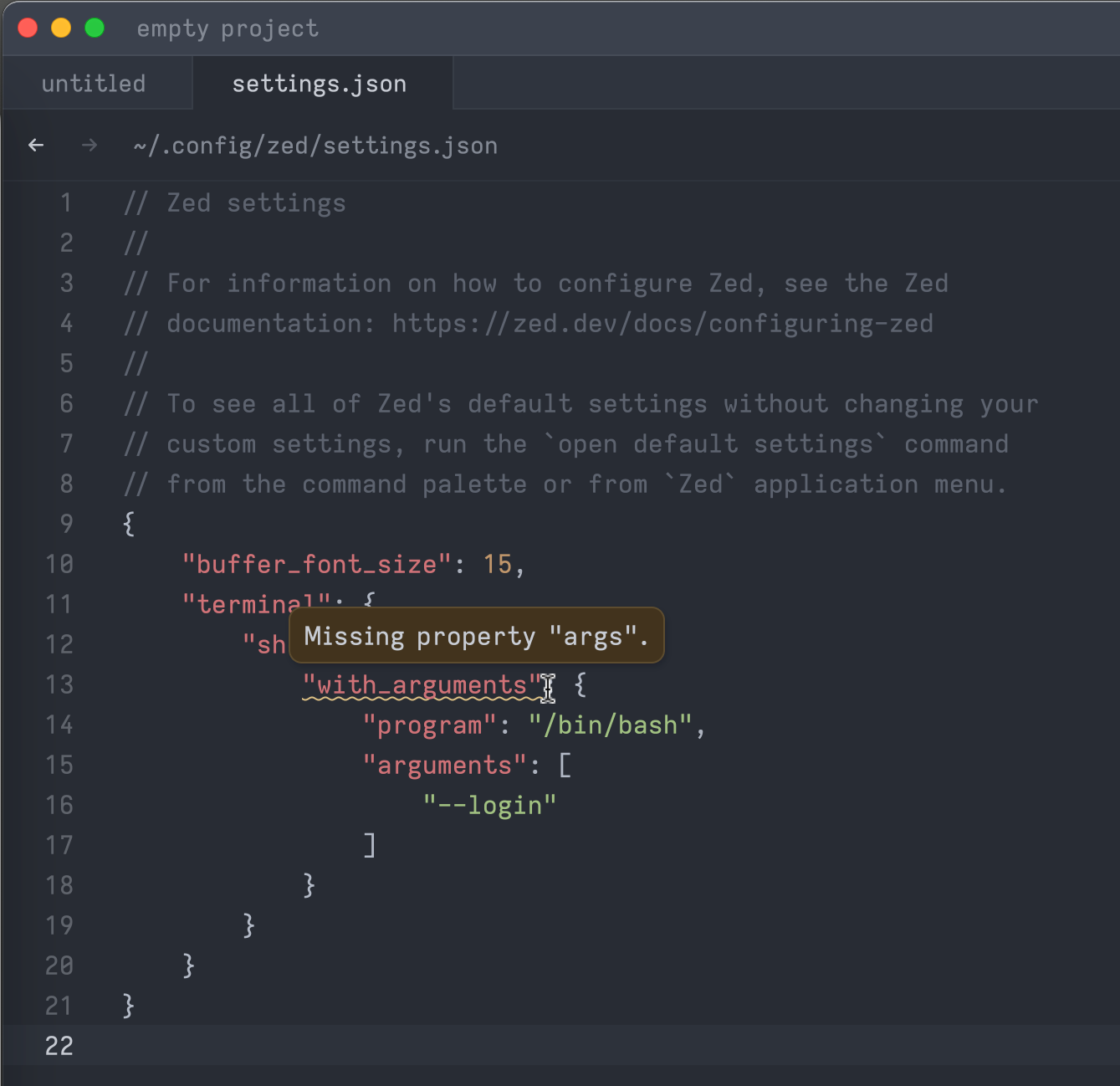This screenshot has width=1120, height=1086.
Task: Click "application menu." in the line 8 comment
Action: point(881,484)
